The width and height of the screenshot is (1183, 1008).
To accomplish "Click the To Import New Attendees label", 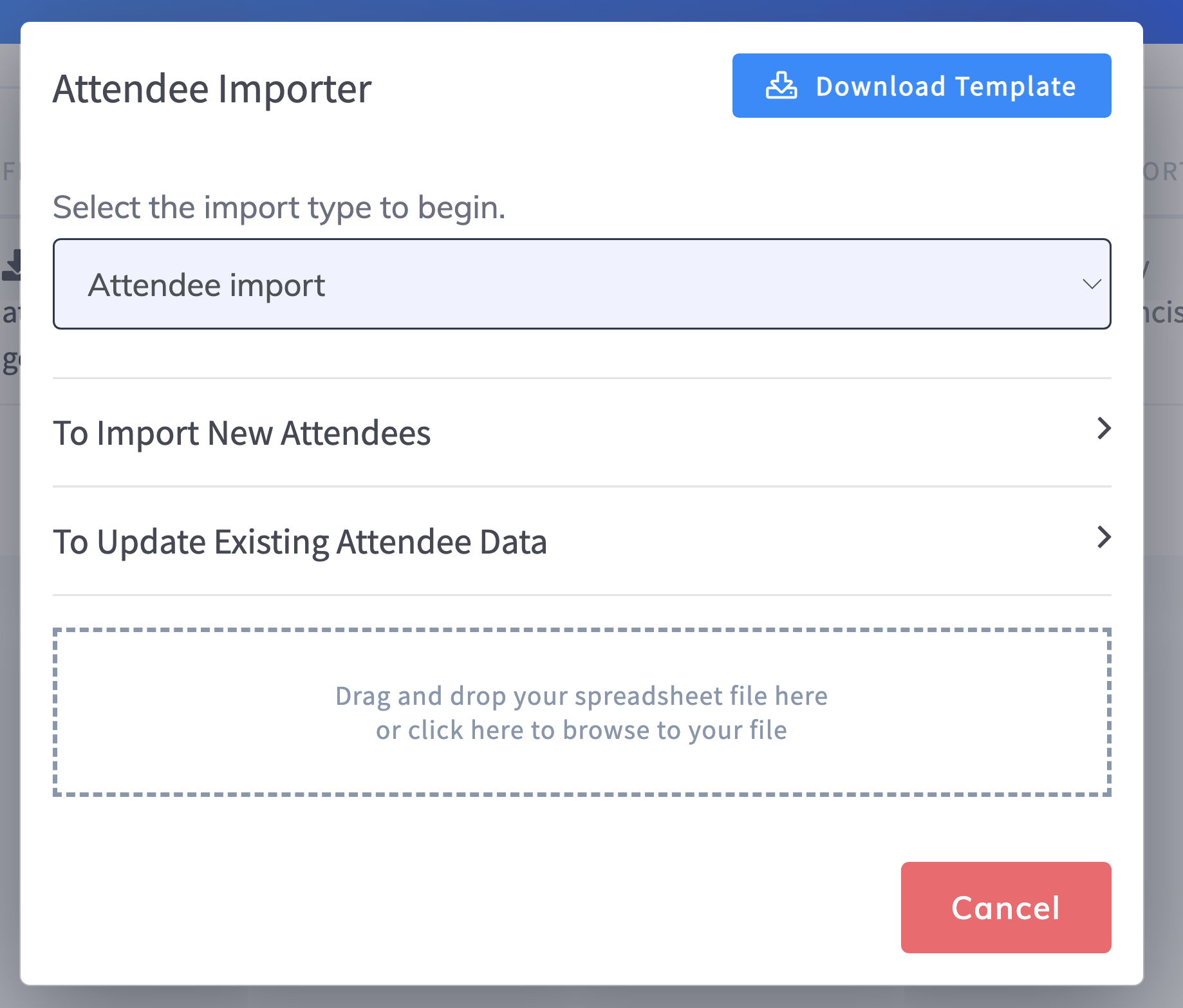I will 242,433.
